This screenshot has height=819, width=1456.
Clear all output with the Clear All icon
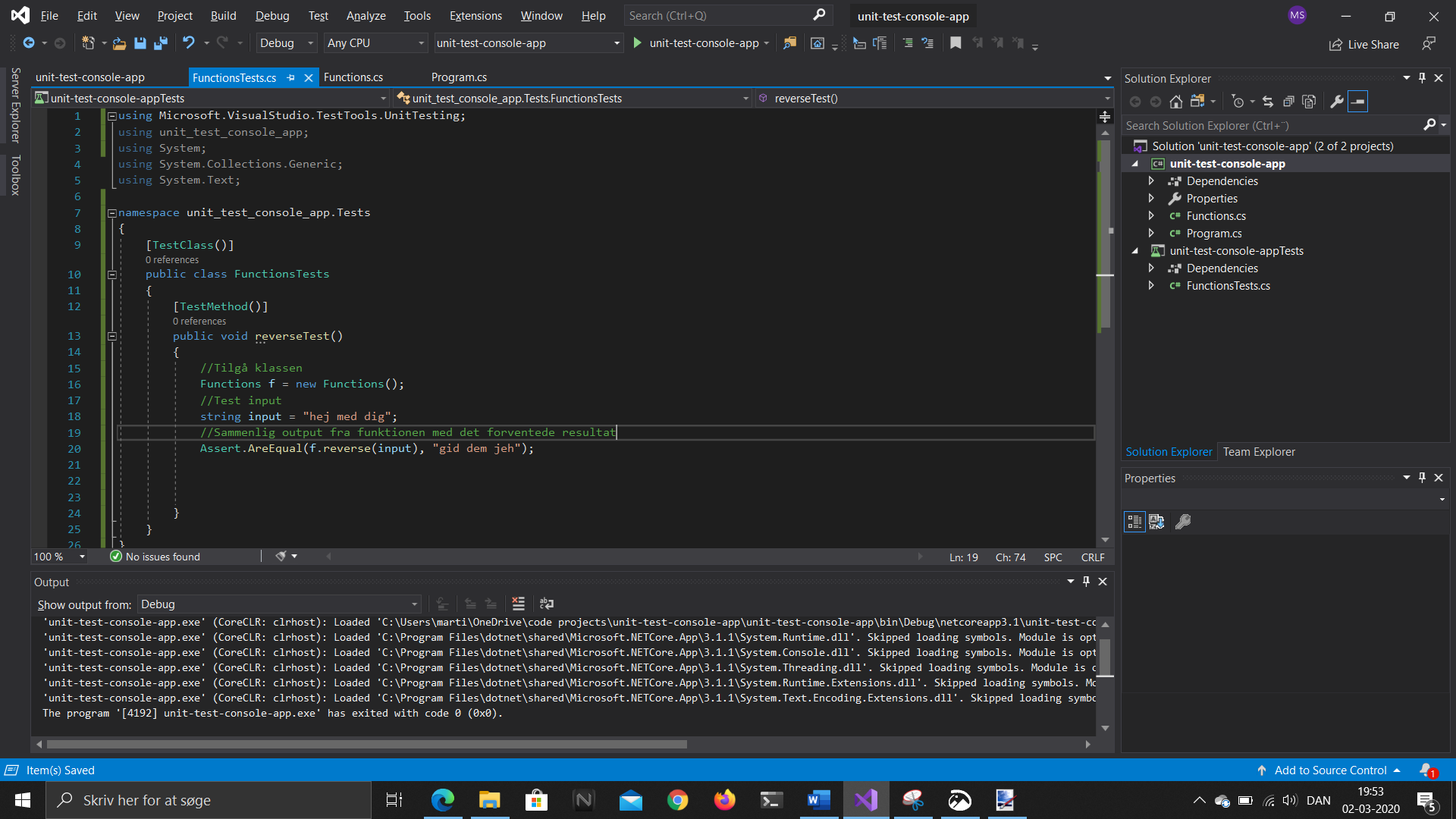[x=519, y=604]
